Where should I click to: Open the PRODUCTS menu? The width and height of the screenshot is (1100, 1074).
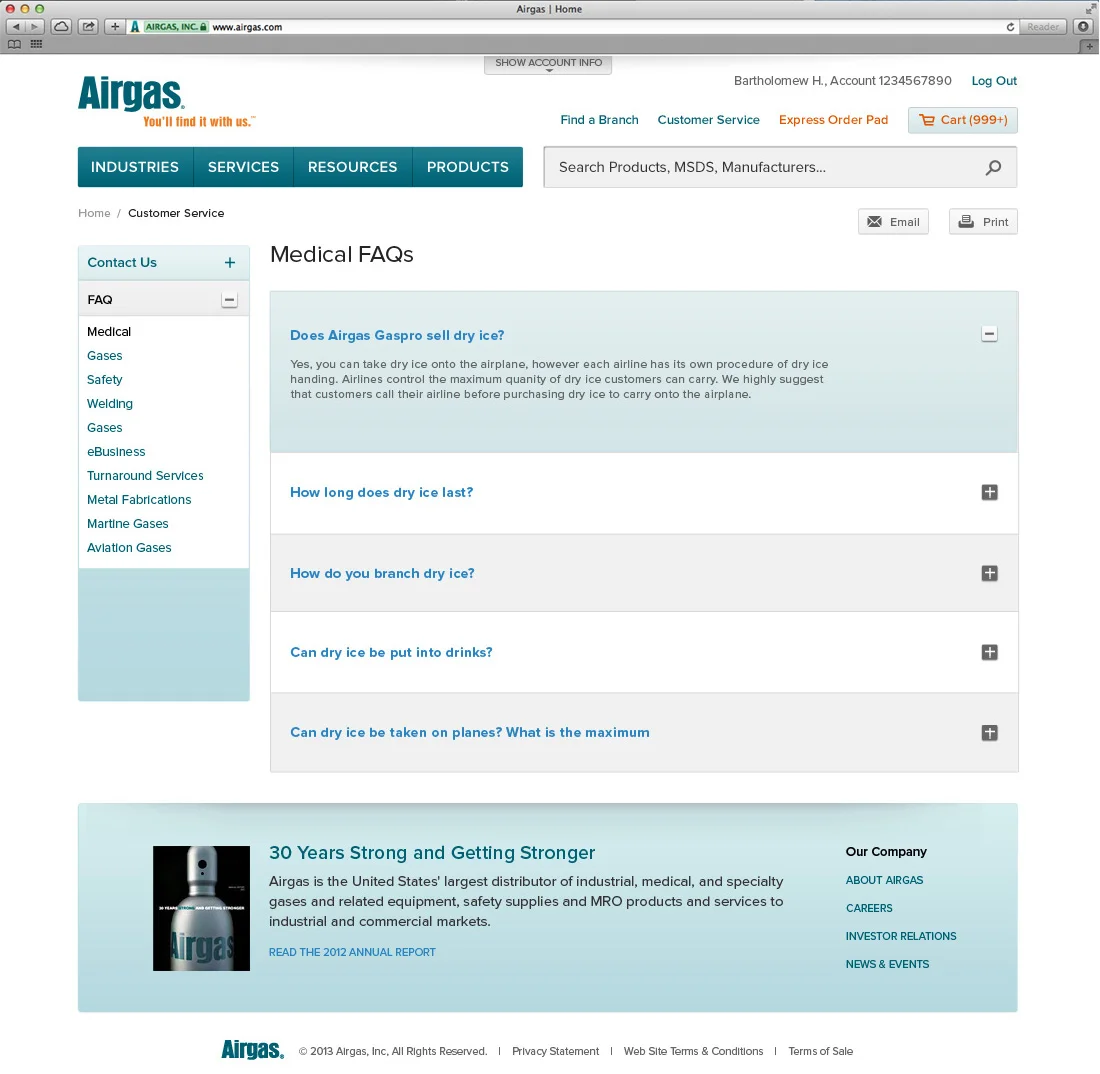pyautogui.click(x=468, y=167)
